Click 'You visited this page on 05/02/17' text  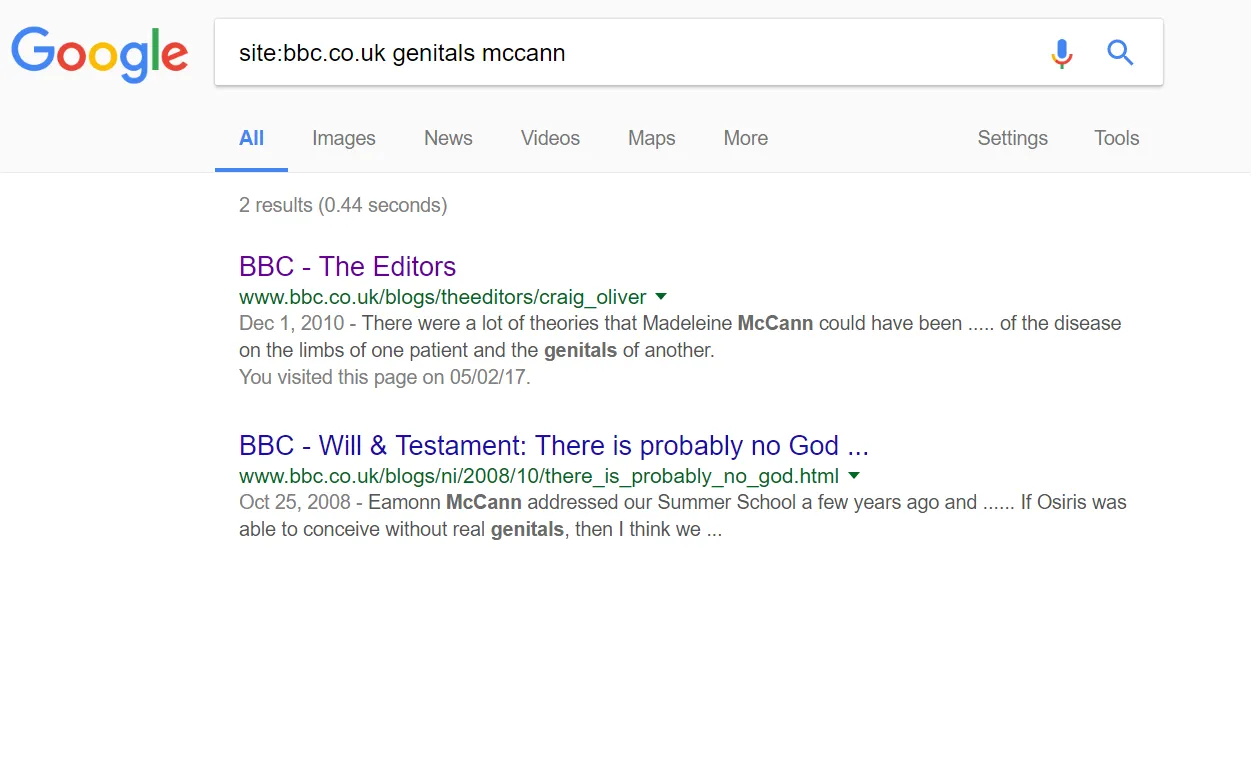385,378
